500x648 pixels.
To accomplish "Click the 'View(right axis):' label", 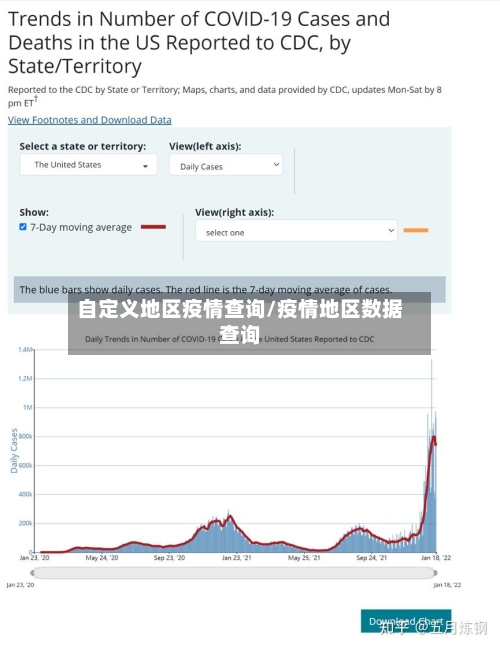I will click(x=234, y=212).
